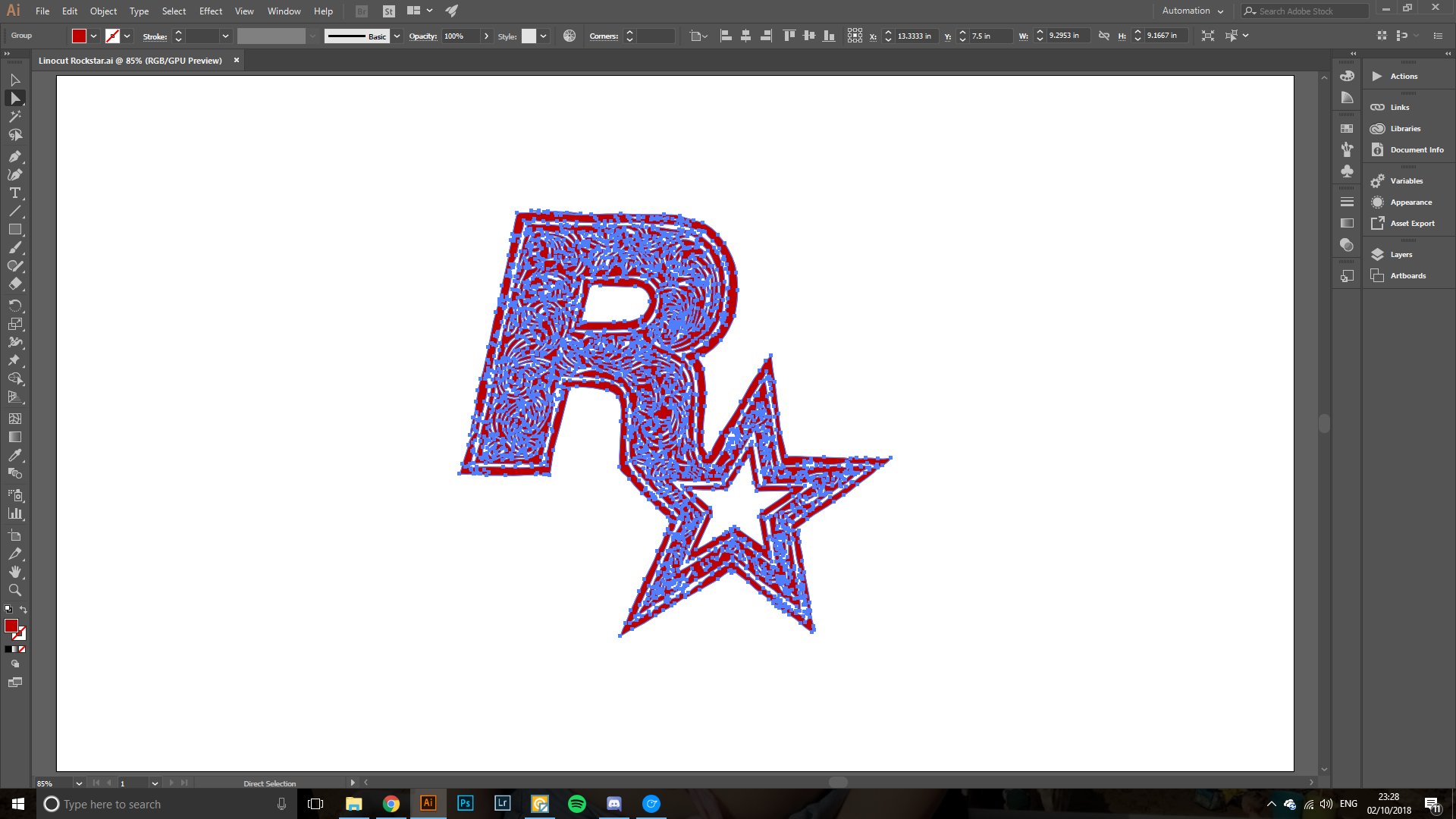Select the Line Segment tool
Viewport: 1456px width, 819px height.
click(x=14, y=211)
